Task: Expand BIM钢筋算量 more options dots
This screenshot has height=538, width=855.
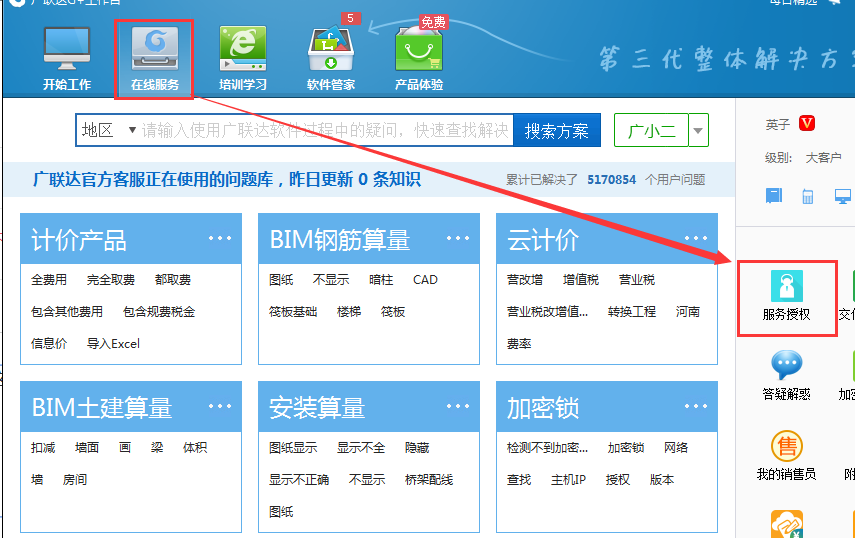Action: (x=457, y=238)
